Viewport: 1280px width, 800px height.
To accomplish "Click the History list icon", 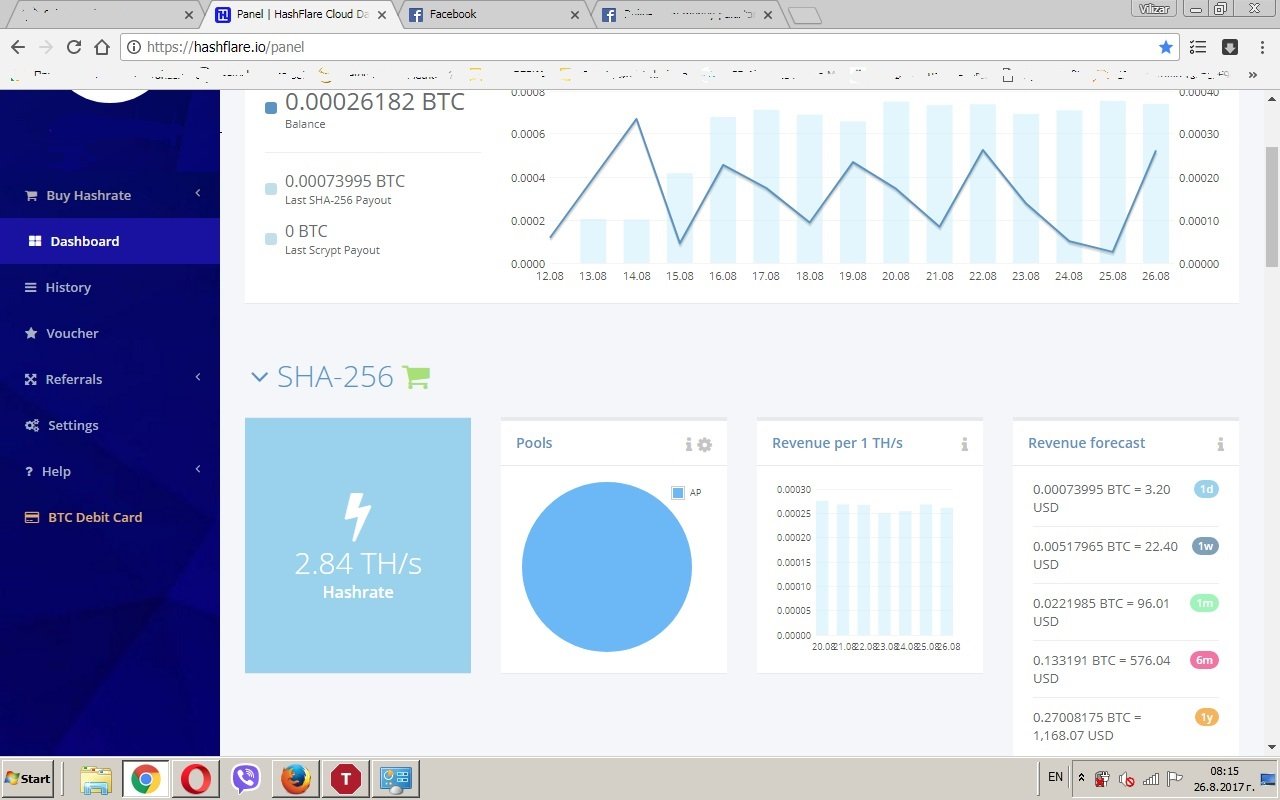I will (31, 287).
